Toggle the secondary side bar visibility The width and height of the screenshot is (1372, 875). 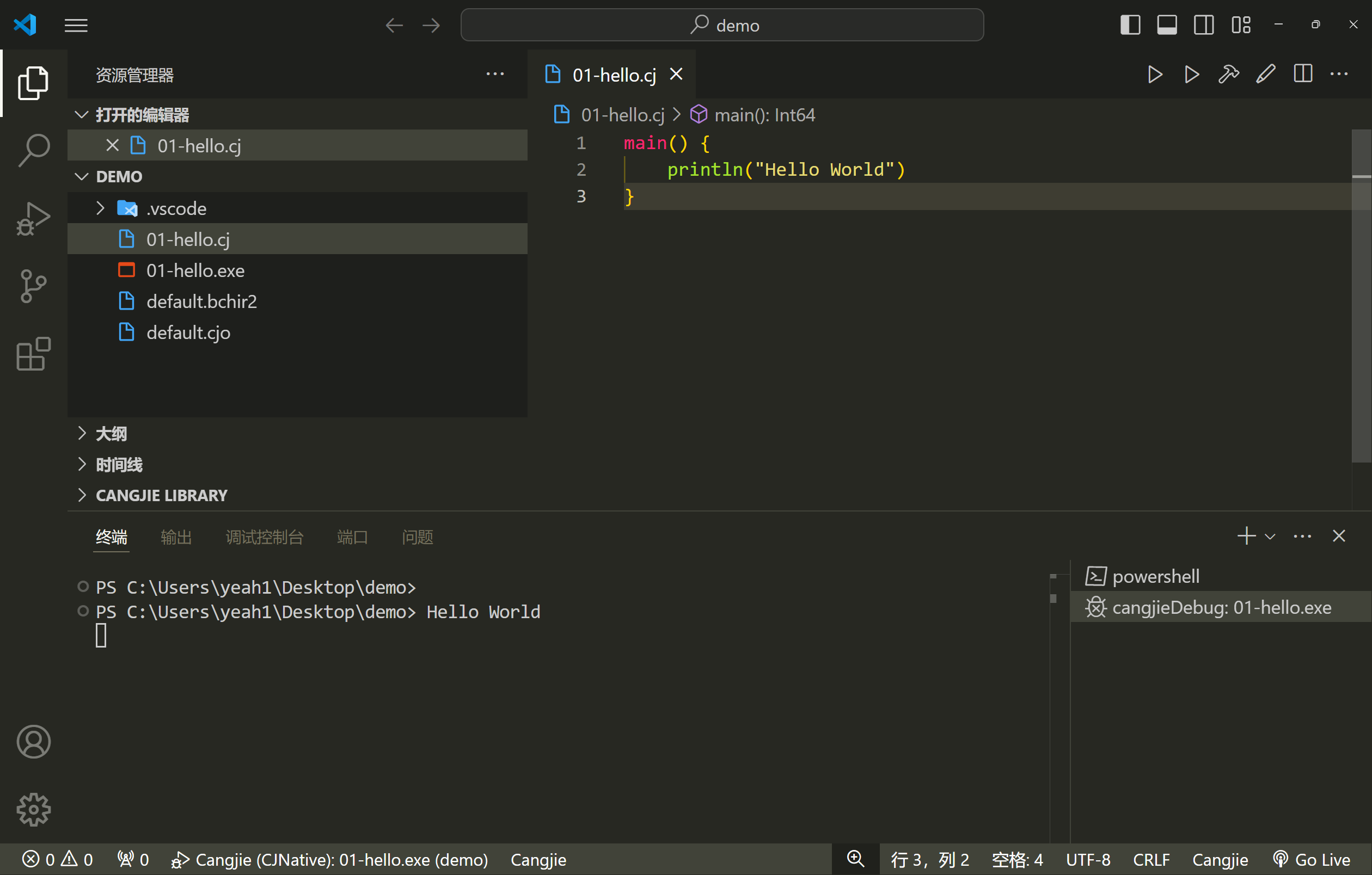coord(1203,25)
